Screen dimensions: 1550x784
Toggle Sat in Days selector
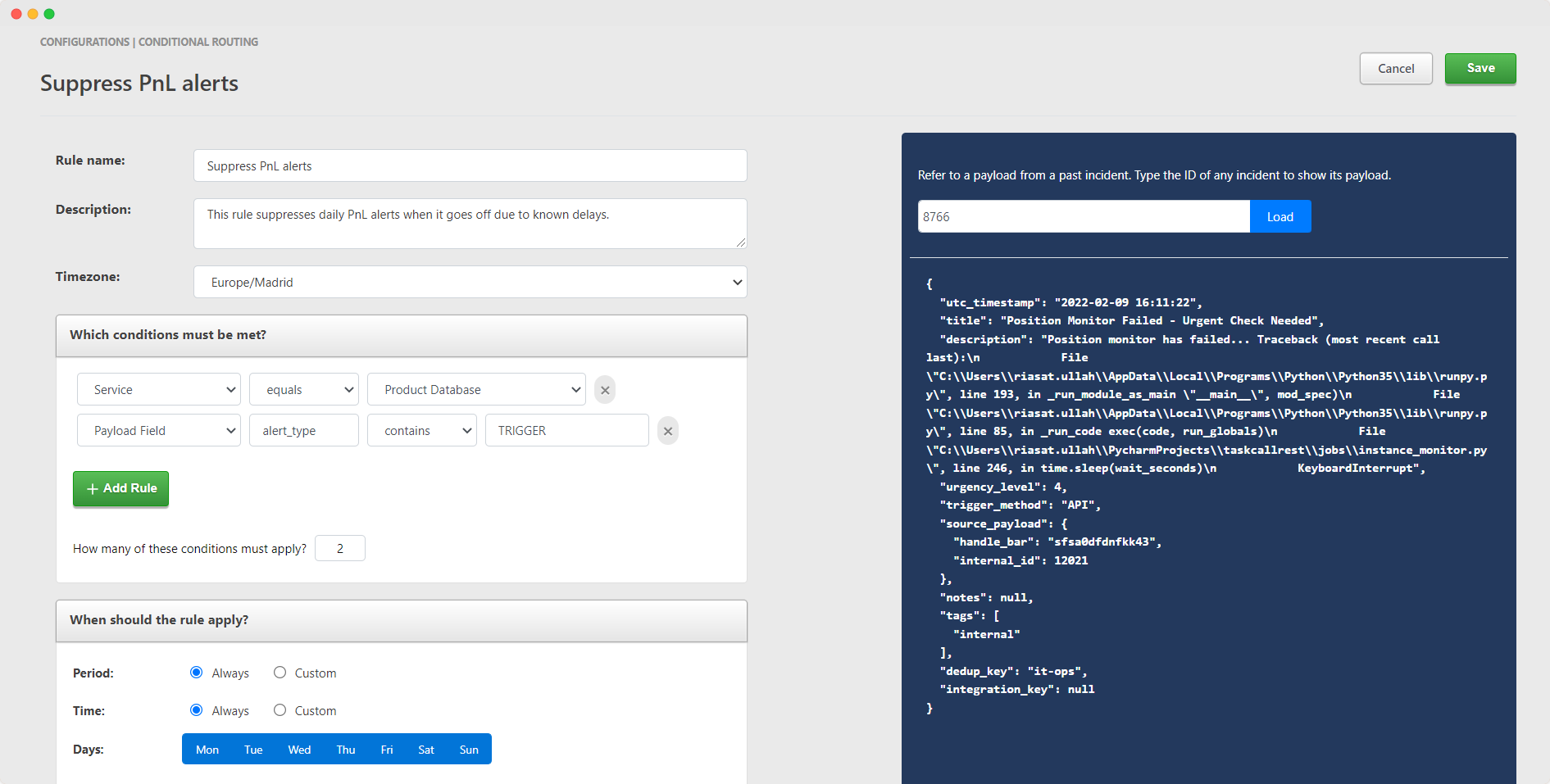[426, 750]
